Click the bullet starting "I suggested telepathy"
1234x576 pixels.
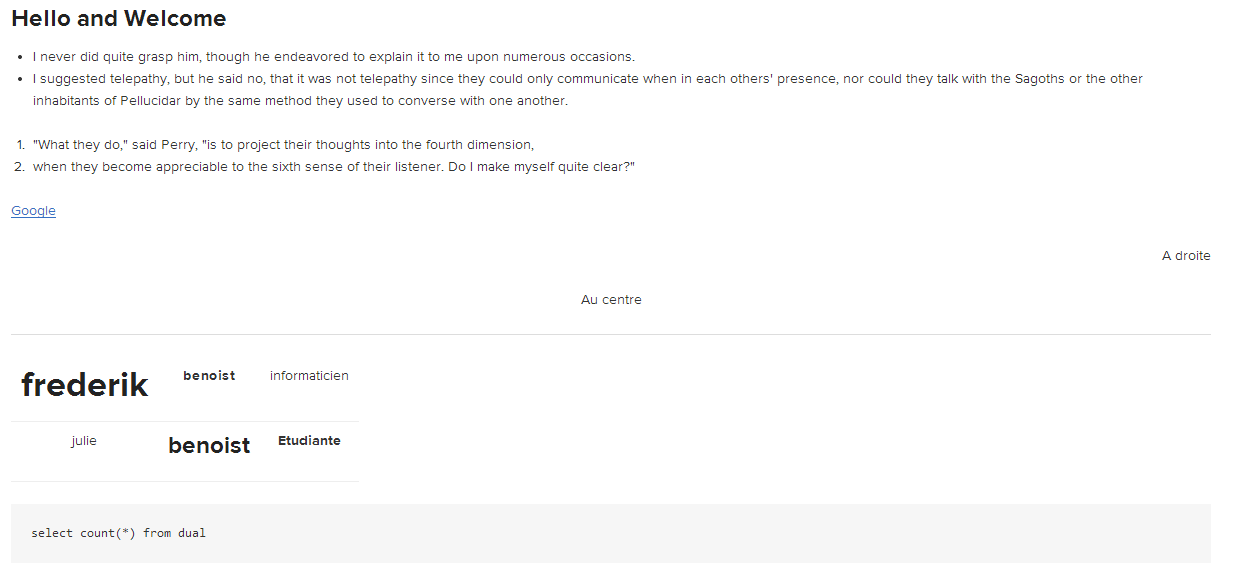click(x=587, y=79)
